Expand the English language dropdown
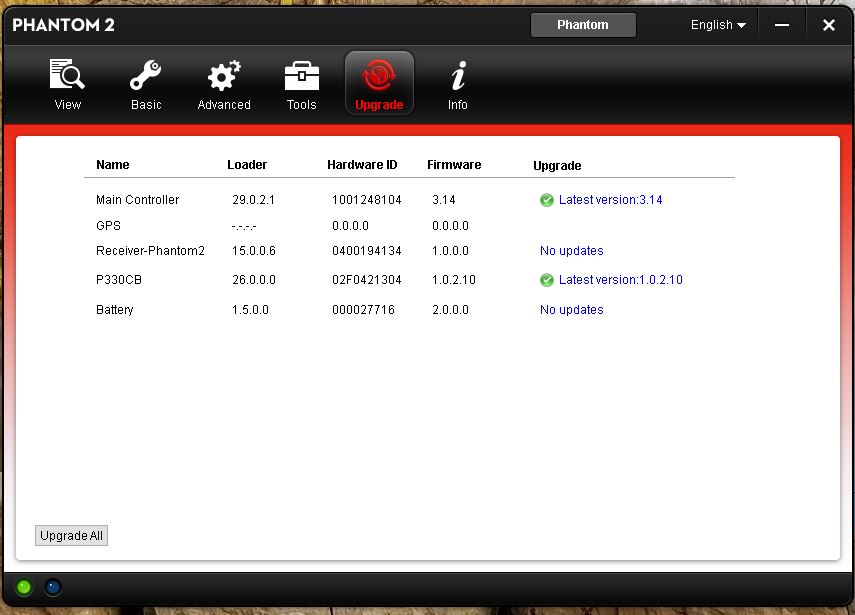 pyautogui.click(x=718, y=25)
